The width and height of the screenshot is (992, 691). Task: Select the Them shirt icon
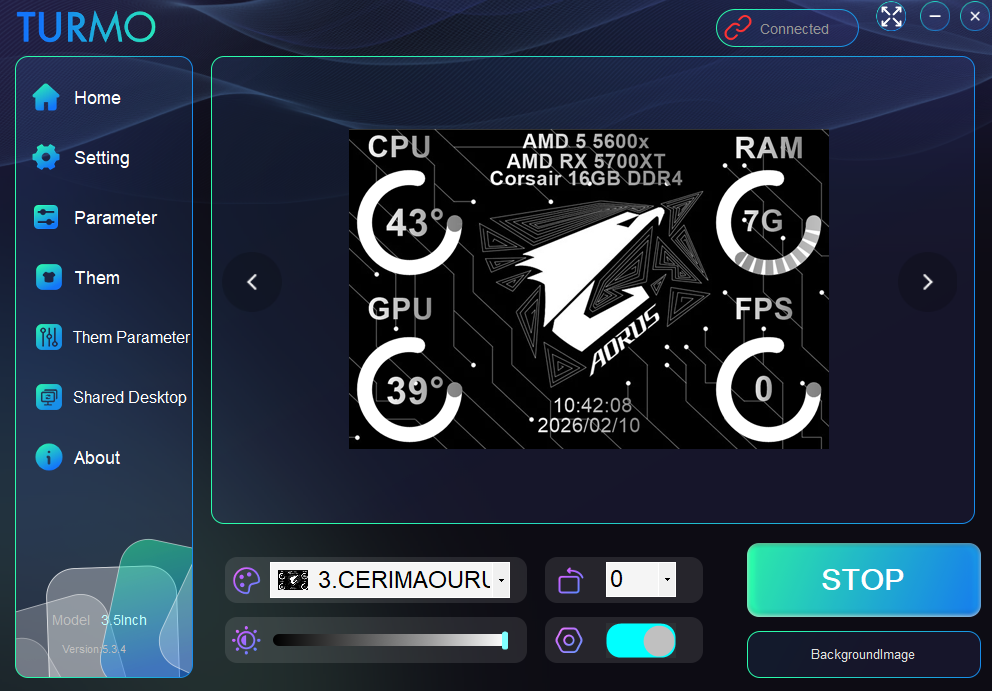[x=48, y=277]
